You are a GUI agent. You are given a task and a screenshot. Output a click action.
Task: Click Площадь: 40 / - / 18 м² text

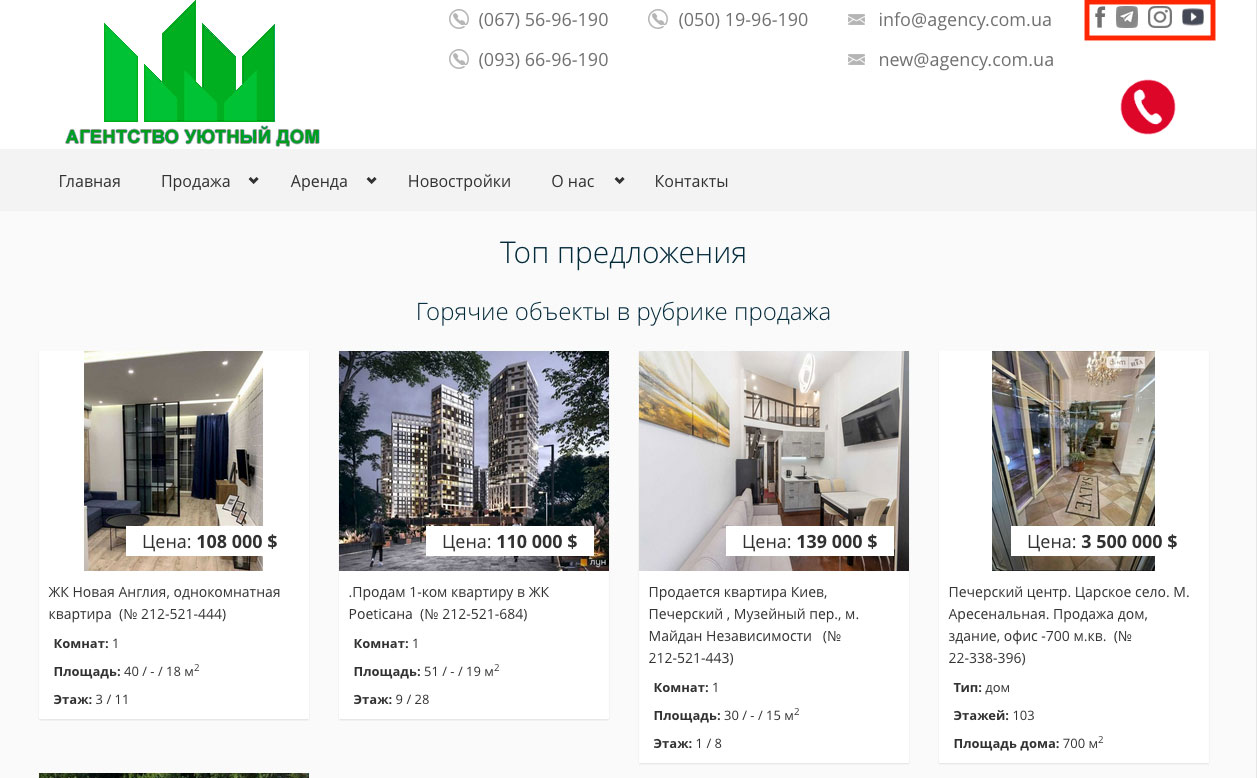coord(127,671)
